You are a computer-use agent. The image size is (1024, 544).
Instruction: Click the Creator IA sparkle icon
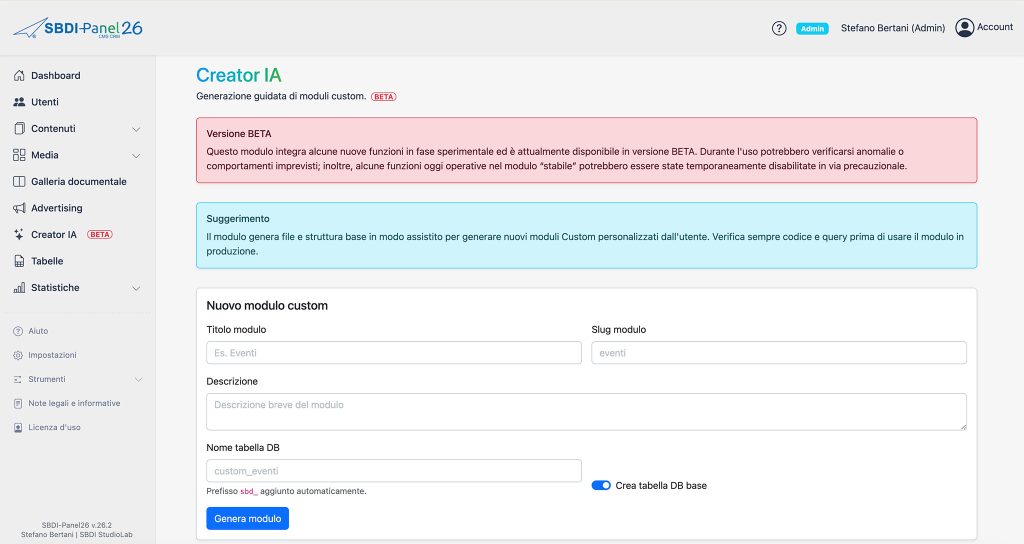pyautogui.click(x=19, y=235)
